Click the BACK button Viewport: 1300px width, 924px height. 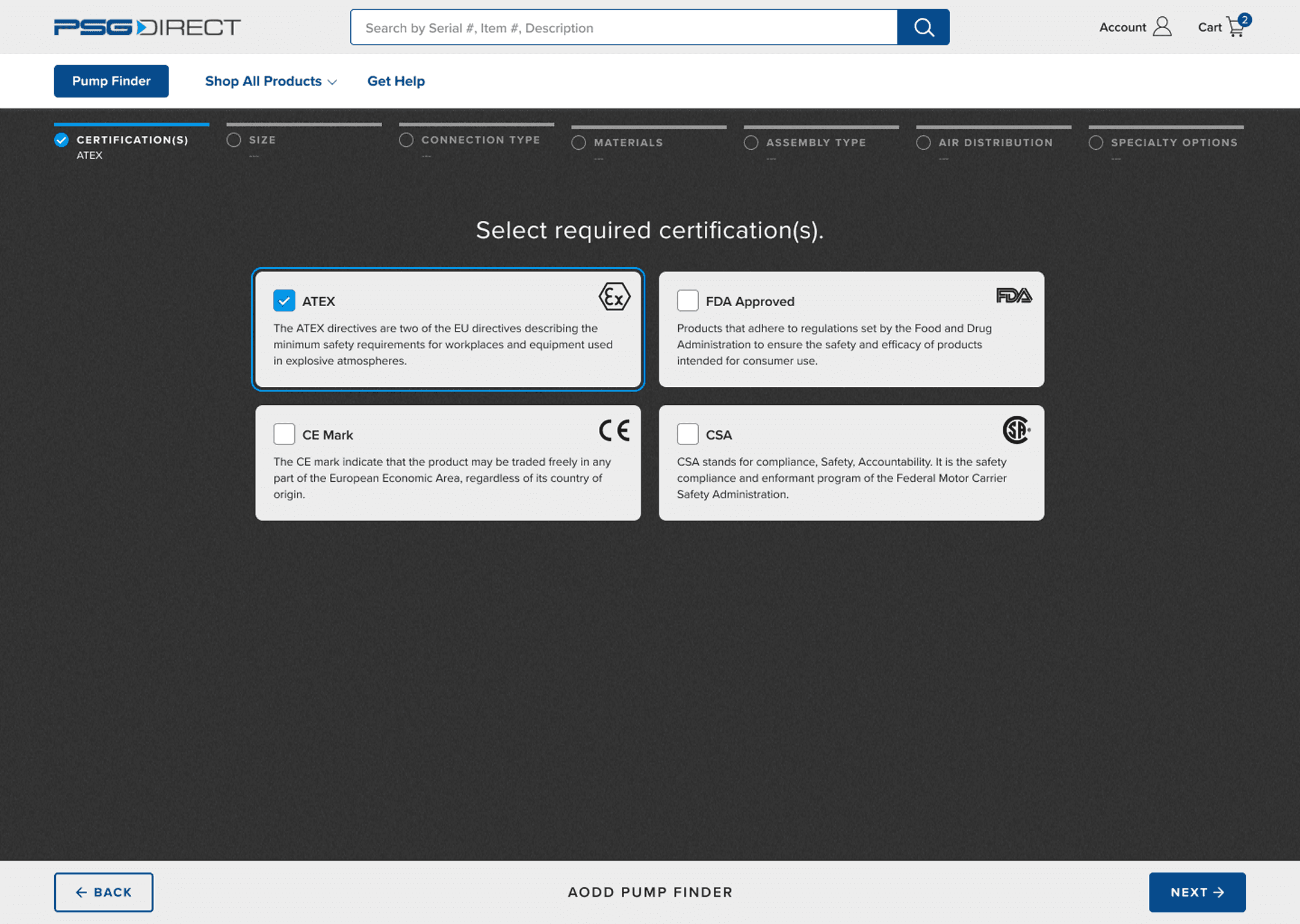tap(103, 892)
